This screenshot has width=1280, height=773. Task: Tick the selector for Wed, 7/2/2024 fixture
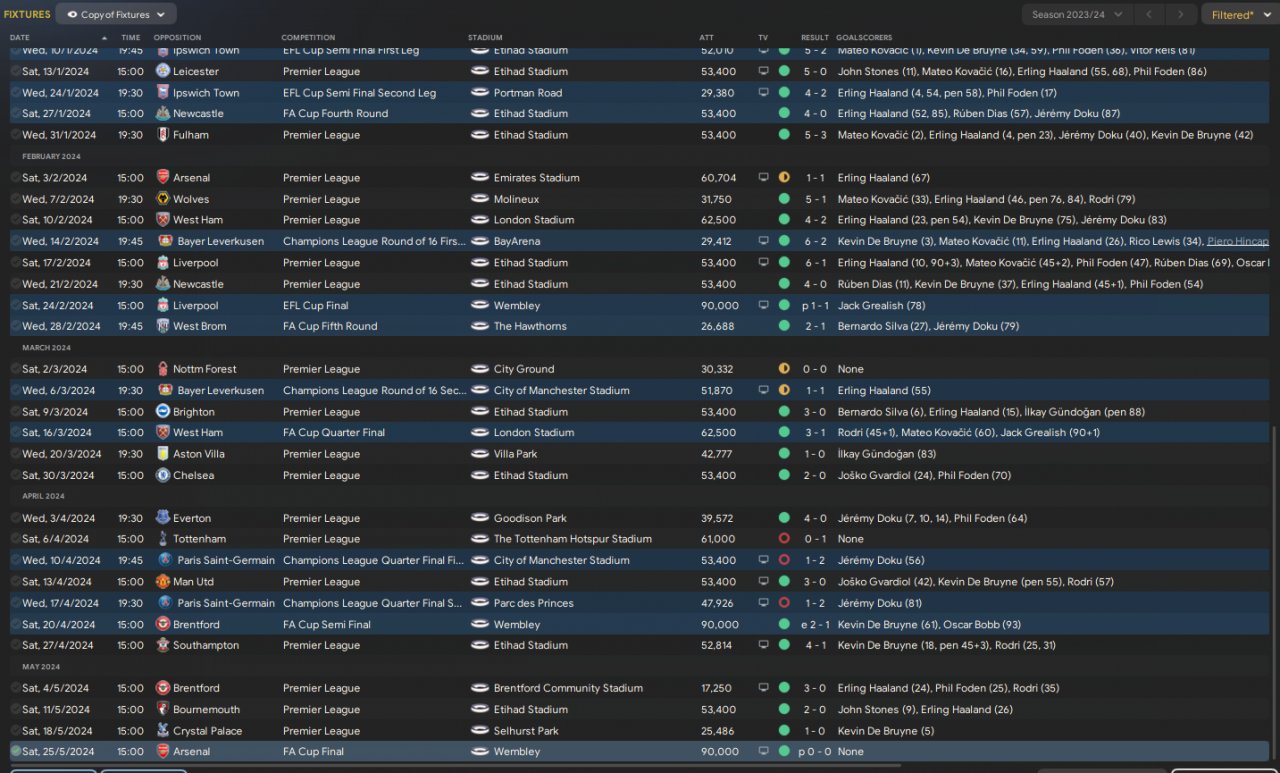[x=15, y=199]
